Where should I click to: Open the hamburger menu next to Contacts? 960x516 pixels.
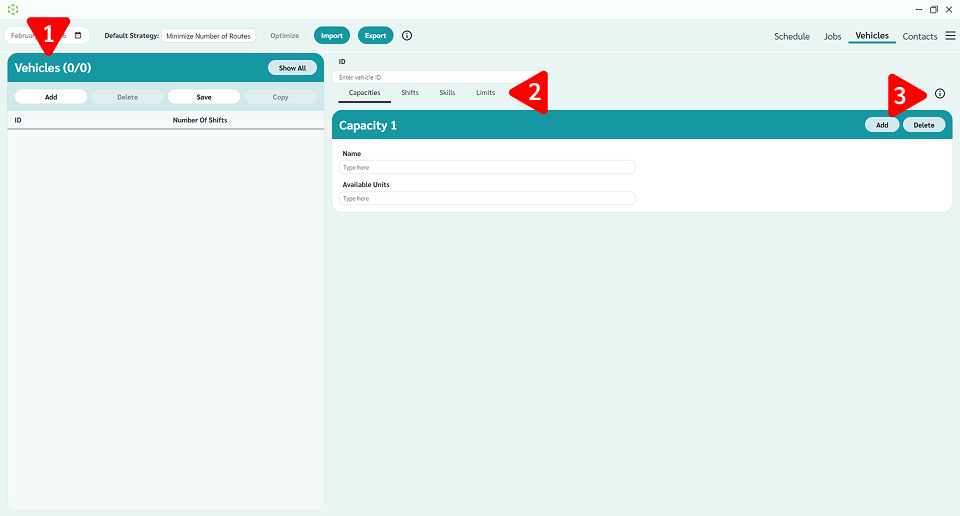(x=949, y=36)
